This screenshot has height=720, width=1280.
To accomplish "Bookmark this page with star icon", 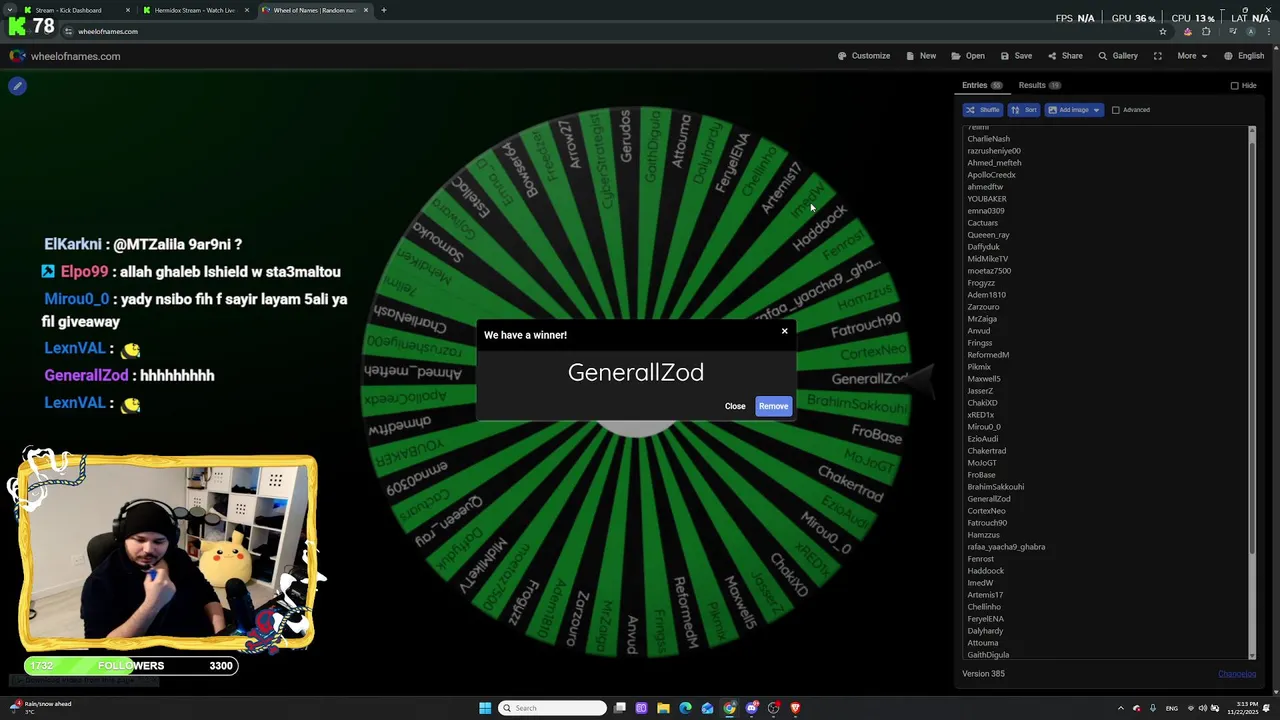I will pyautogui.click(x=1162, y=31).
